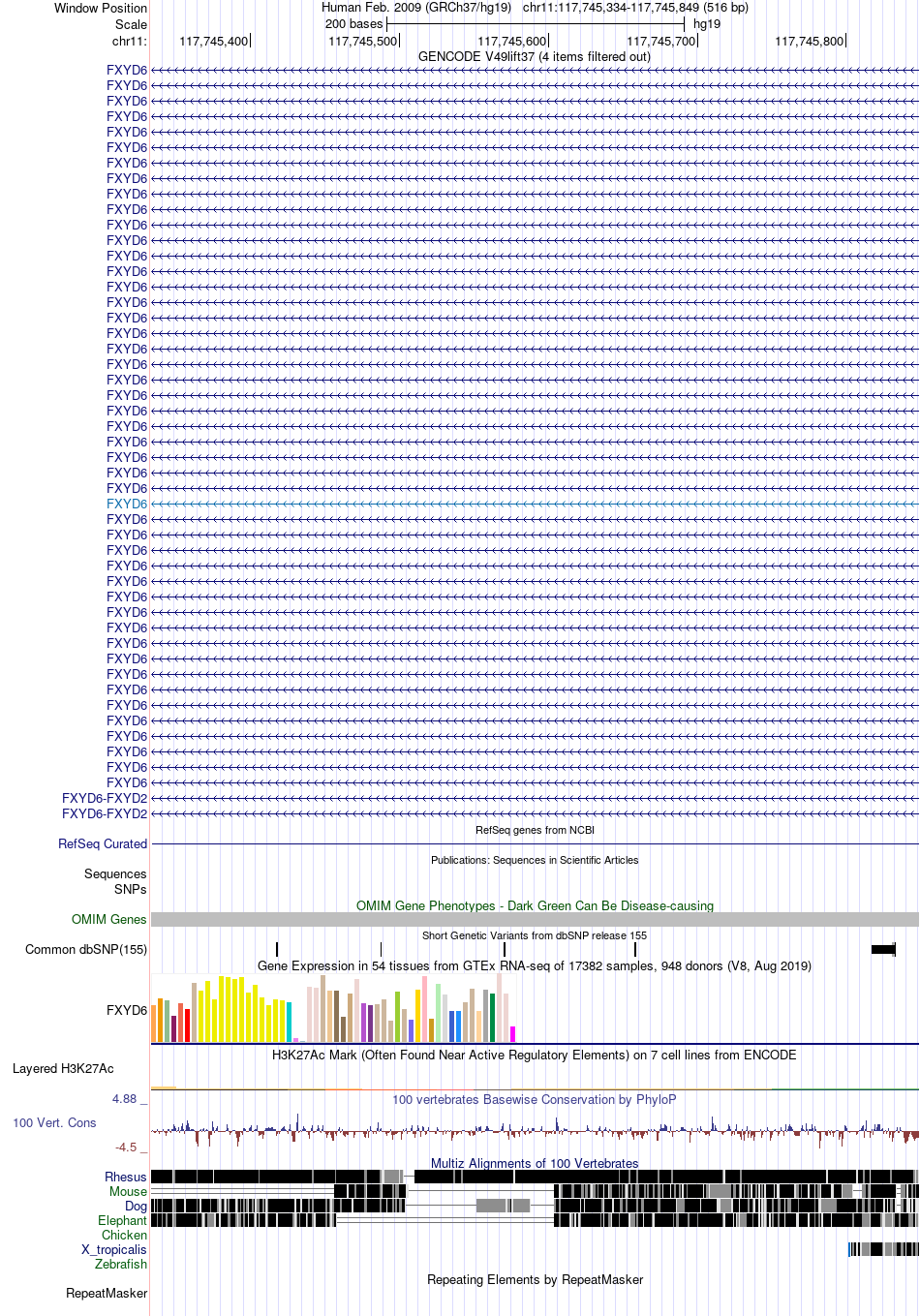
Task: Click the Human Feb. 2009 (GRCh37/hg19) text
Action: tap(416, 8)
